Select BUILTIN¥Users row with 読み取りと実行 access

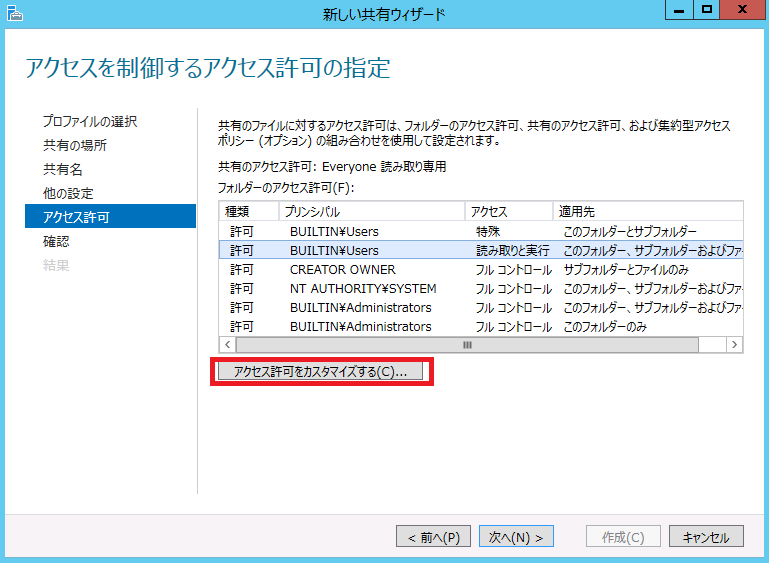click(x=481, y=250)
